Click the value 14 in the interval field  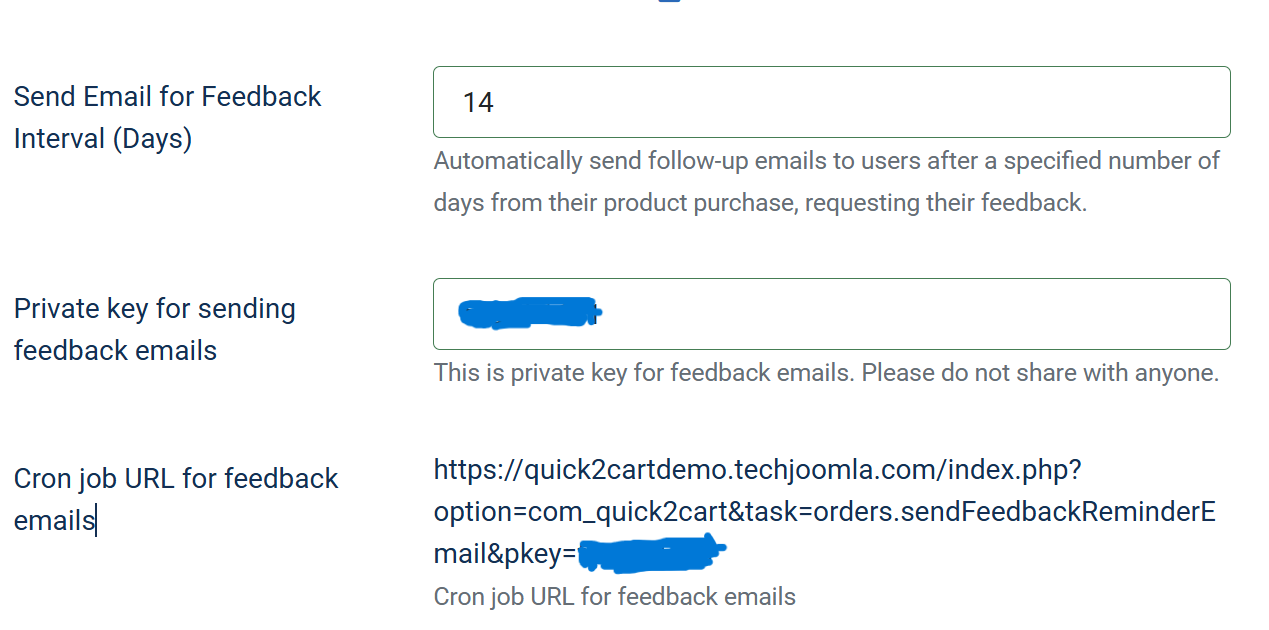(478, 102)
